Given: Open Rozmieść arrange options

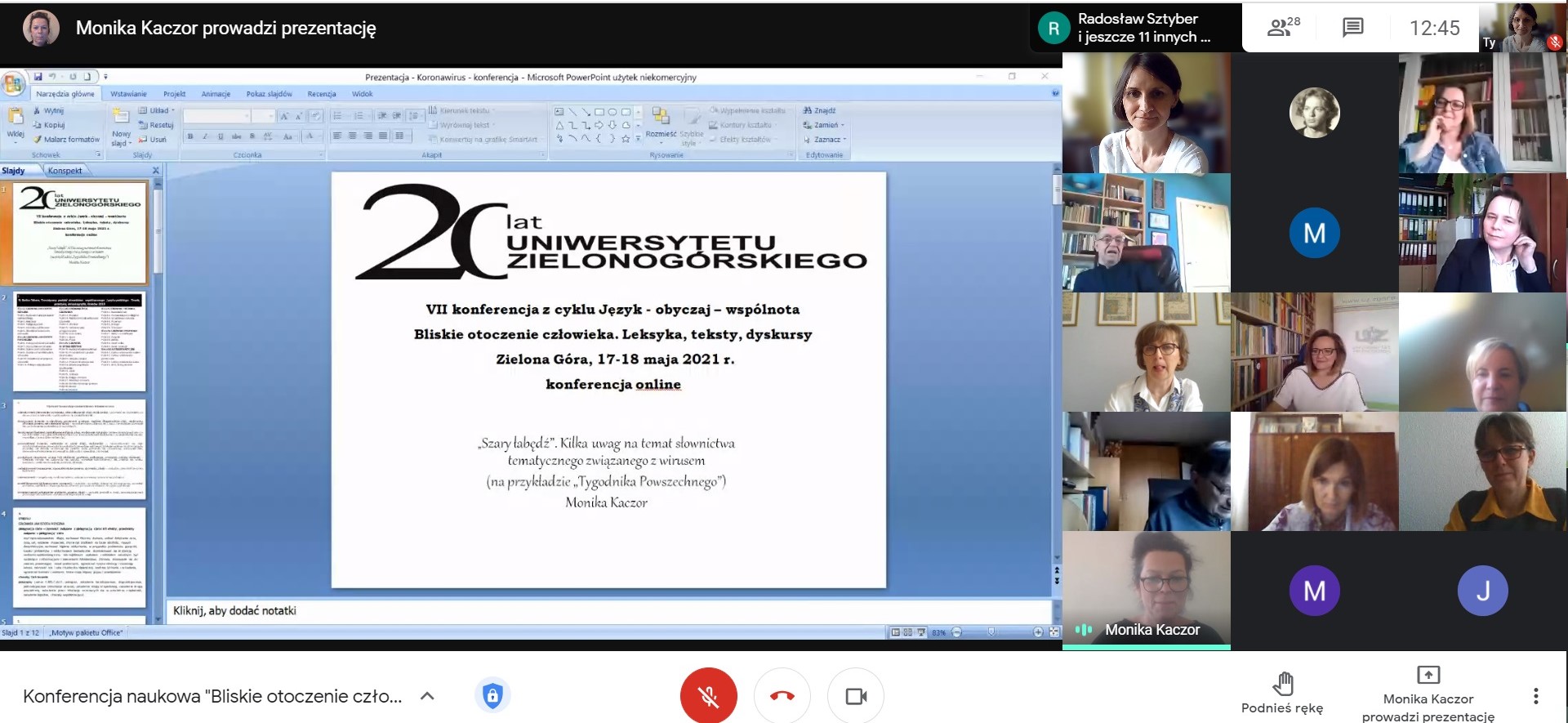Looking at the screenshot, I should coord(661,124).
